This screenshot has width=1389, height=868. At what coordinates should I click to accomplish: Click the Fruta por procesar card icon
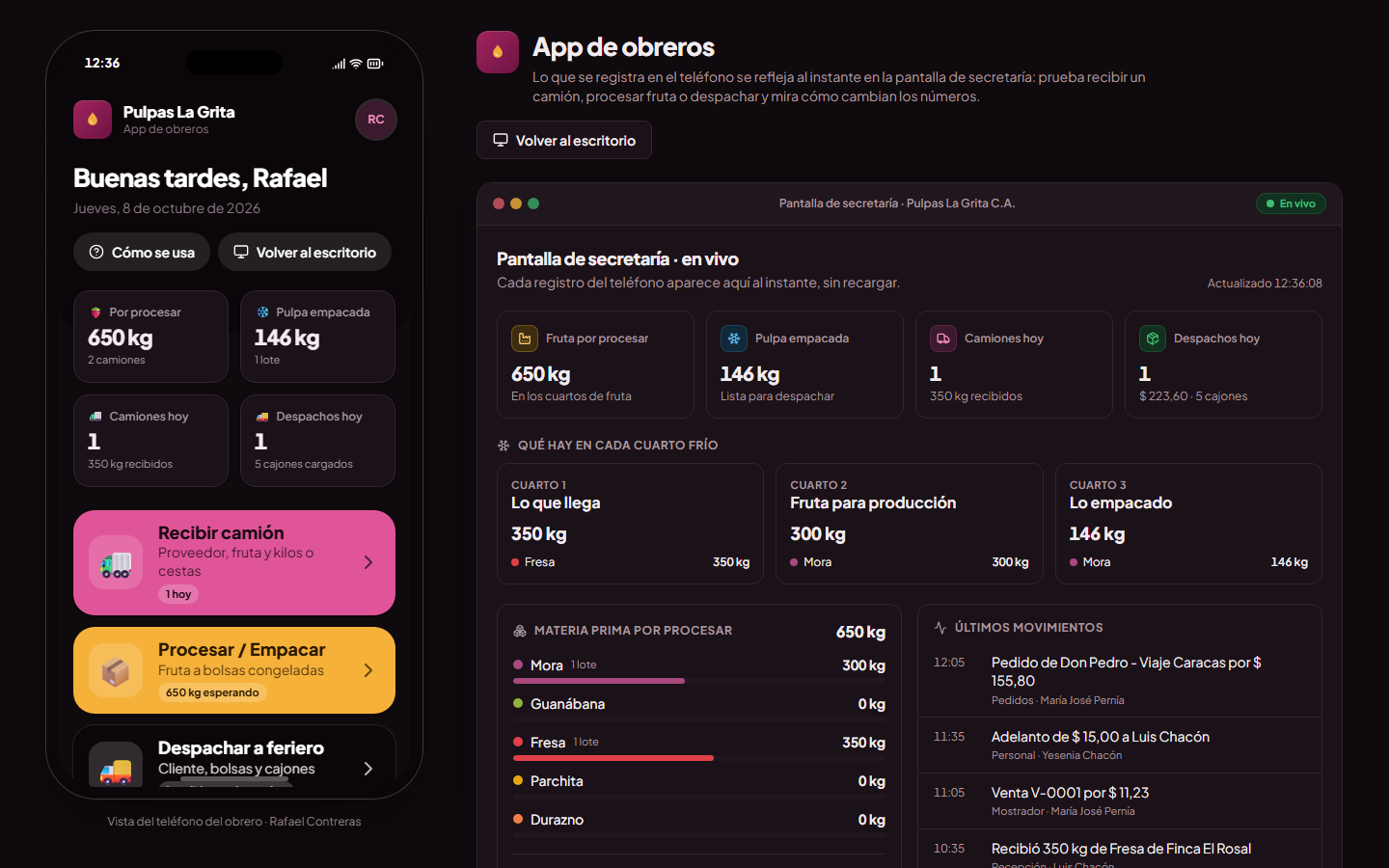[x=525, y=339]
